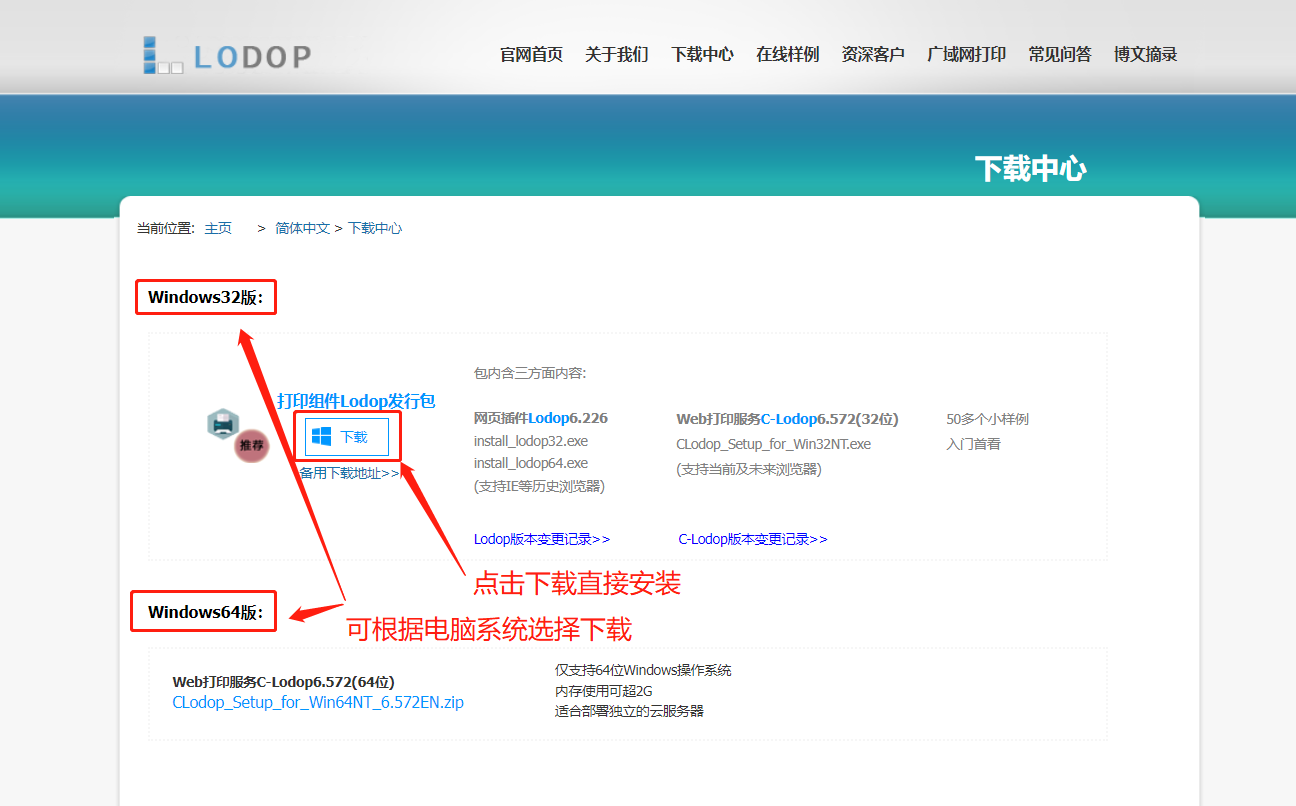Click the 备用下载地址>> link

click(x=349, y=473)
